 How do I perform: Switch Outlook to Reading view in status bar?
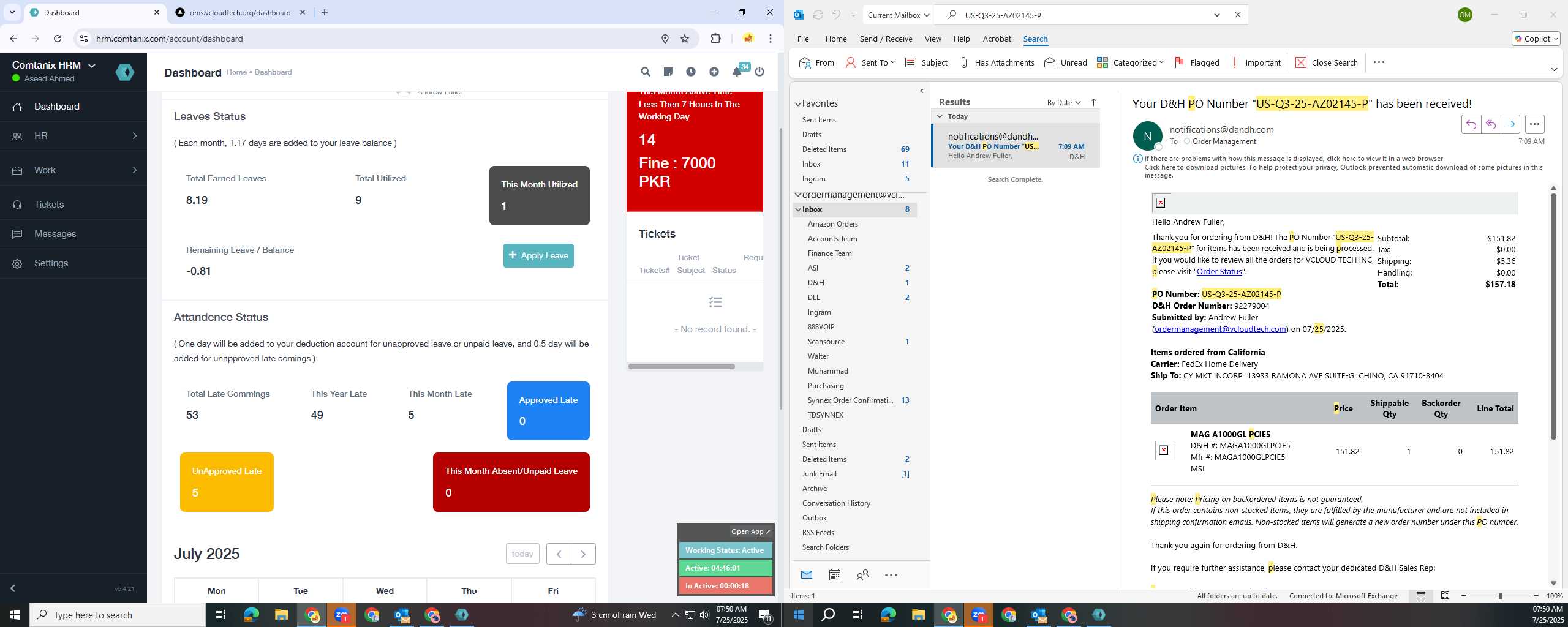[x=1445, y=596]
